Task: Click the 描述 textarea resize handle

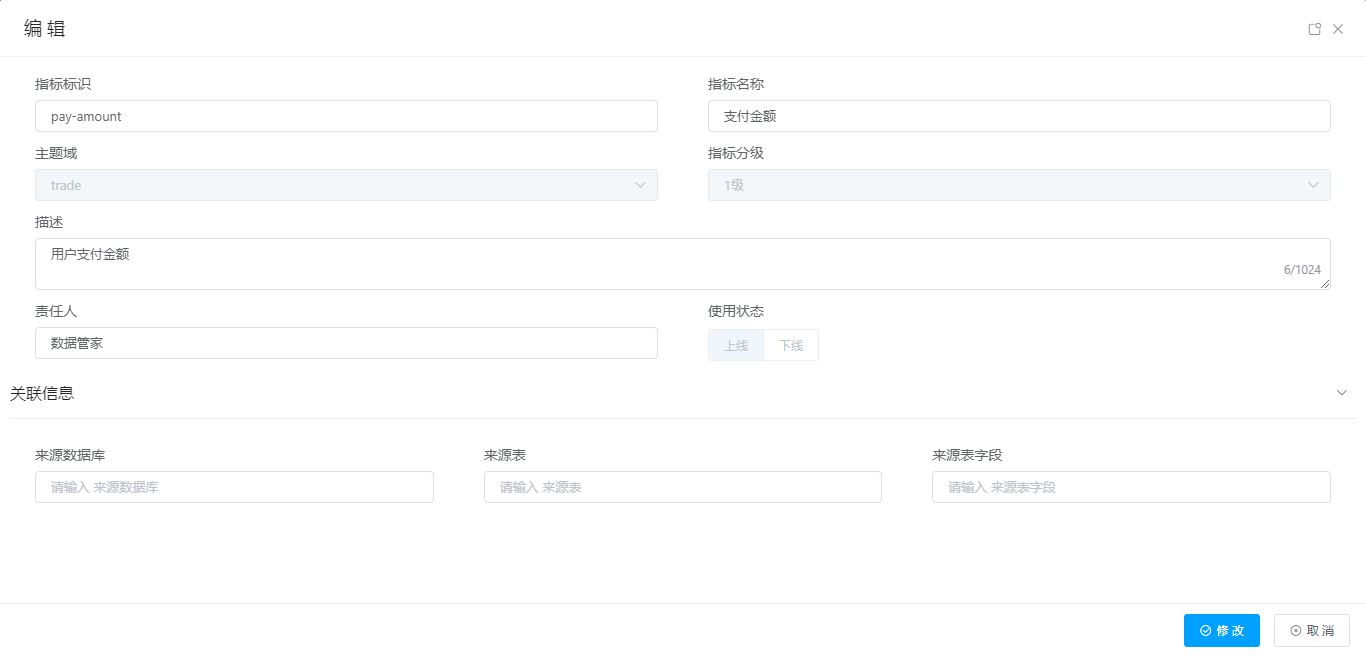Action: point(1325,285)
